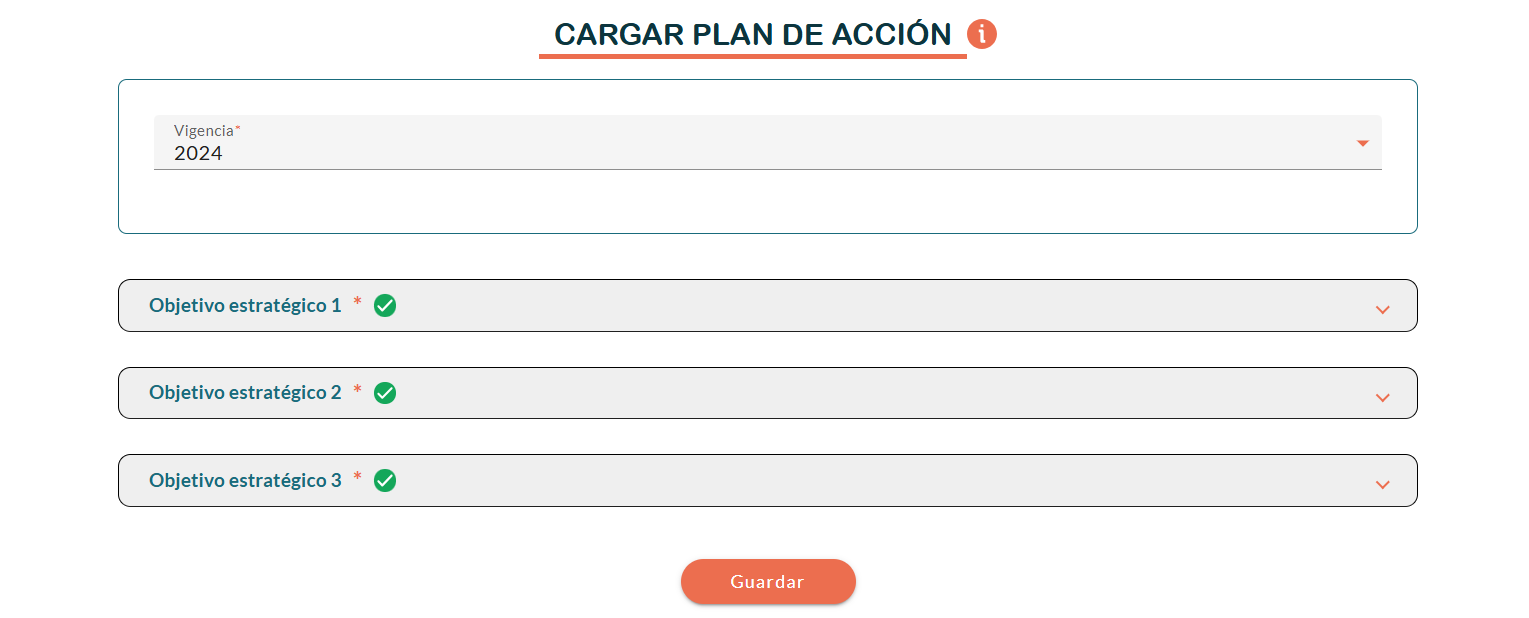Click the orange info icon beside the title
This screenshot has width=1529, height=618.
tap(982, 34)
